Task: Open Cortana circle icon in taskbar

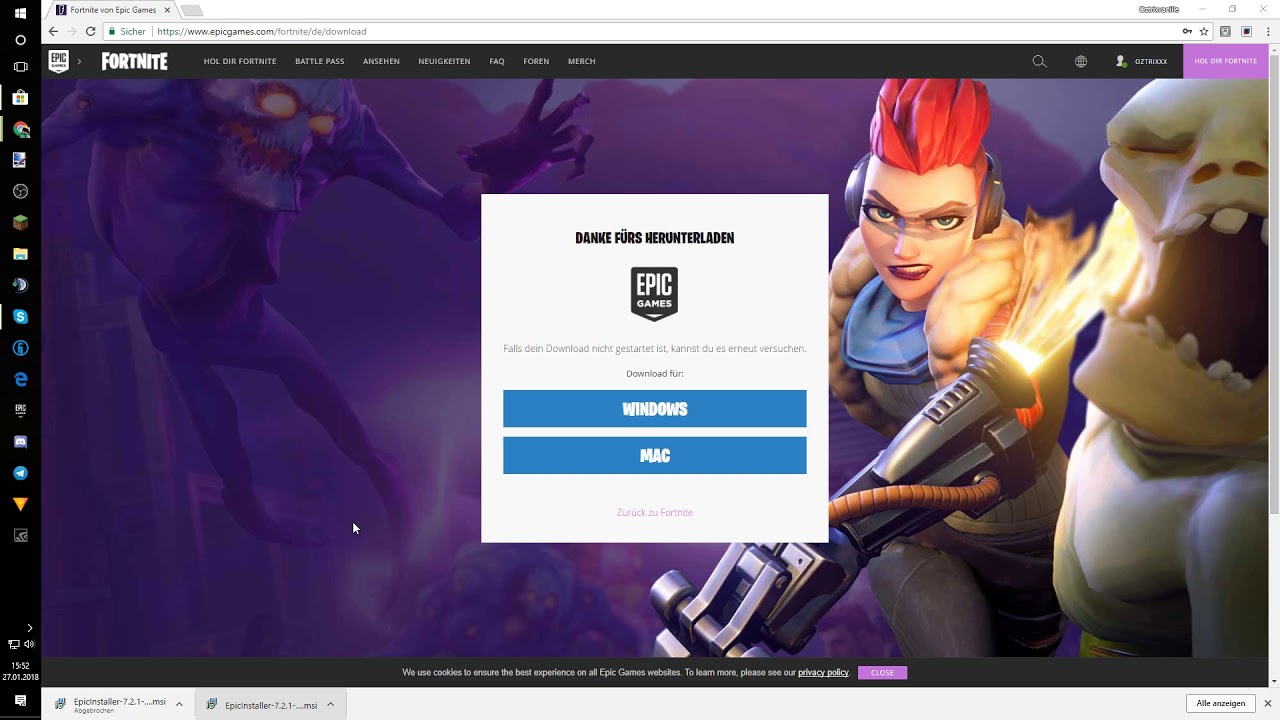Action: 20,40
